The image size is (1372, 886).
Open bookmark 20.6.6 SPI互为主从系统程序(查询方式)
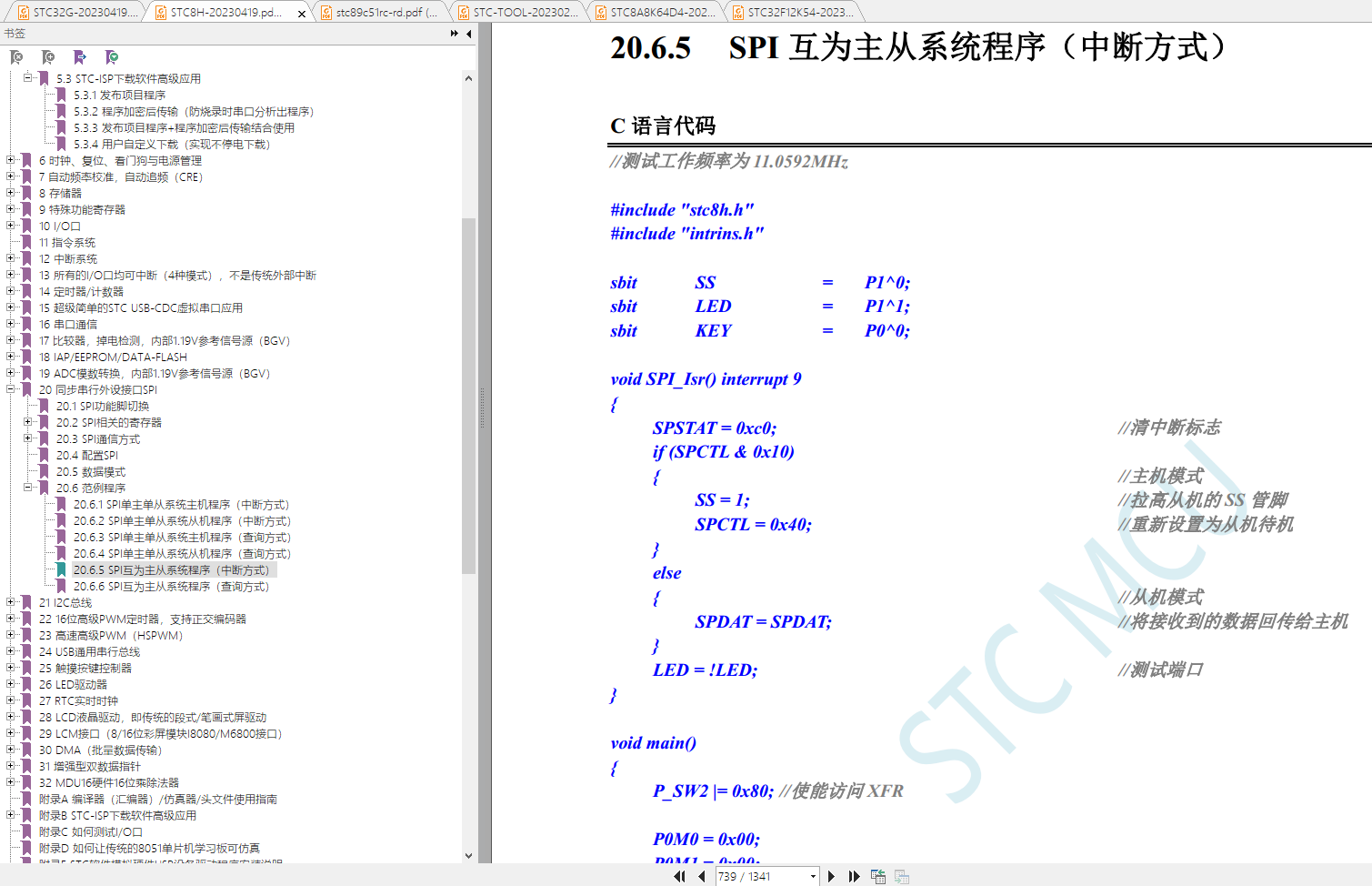coord(171,586)
